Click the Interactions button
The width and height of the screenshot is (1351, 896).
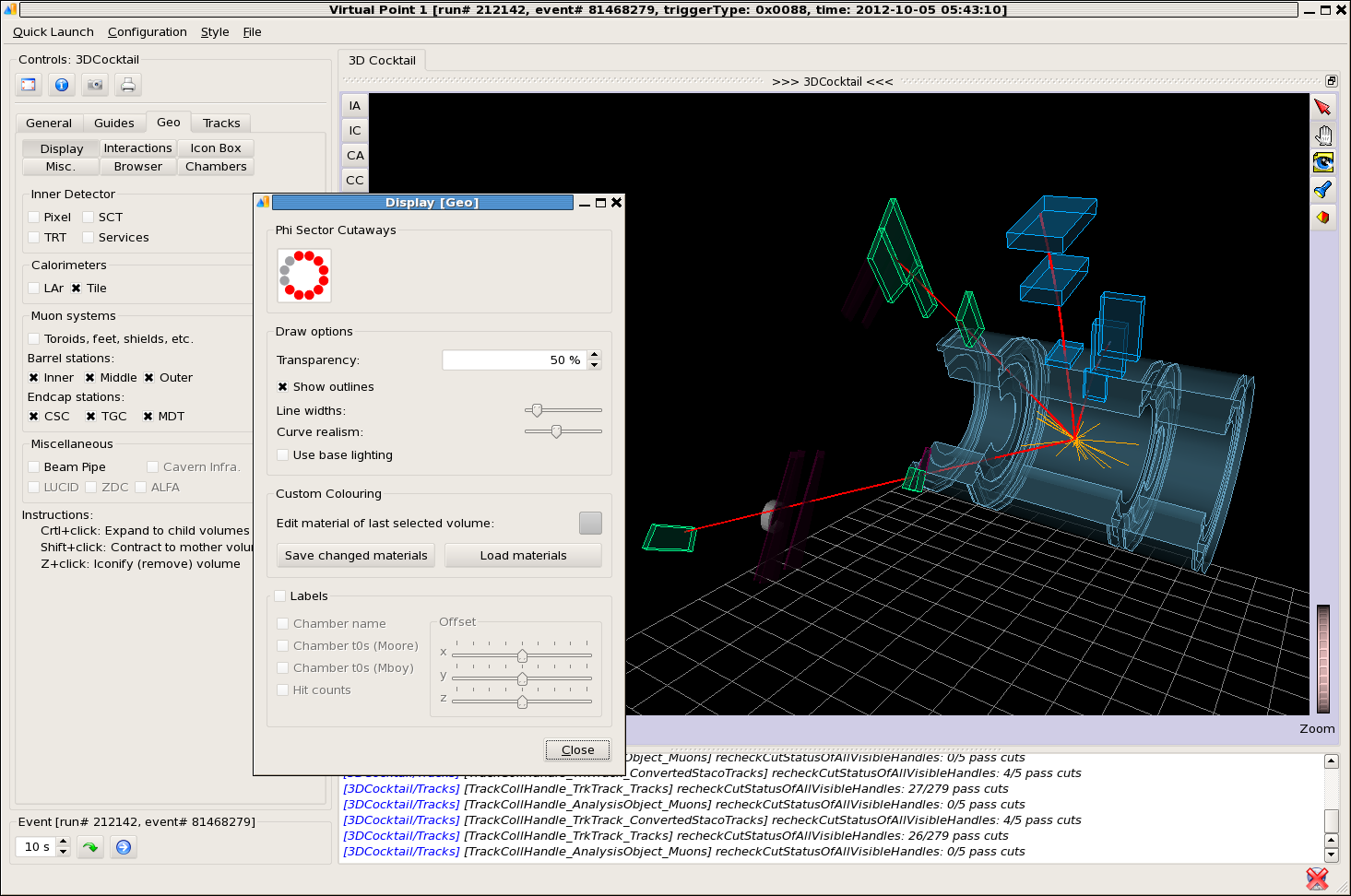[138, 148]
